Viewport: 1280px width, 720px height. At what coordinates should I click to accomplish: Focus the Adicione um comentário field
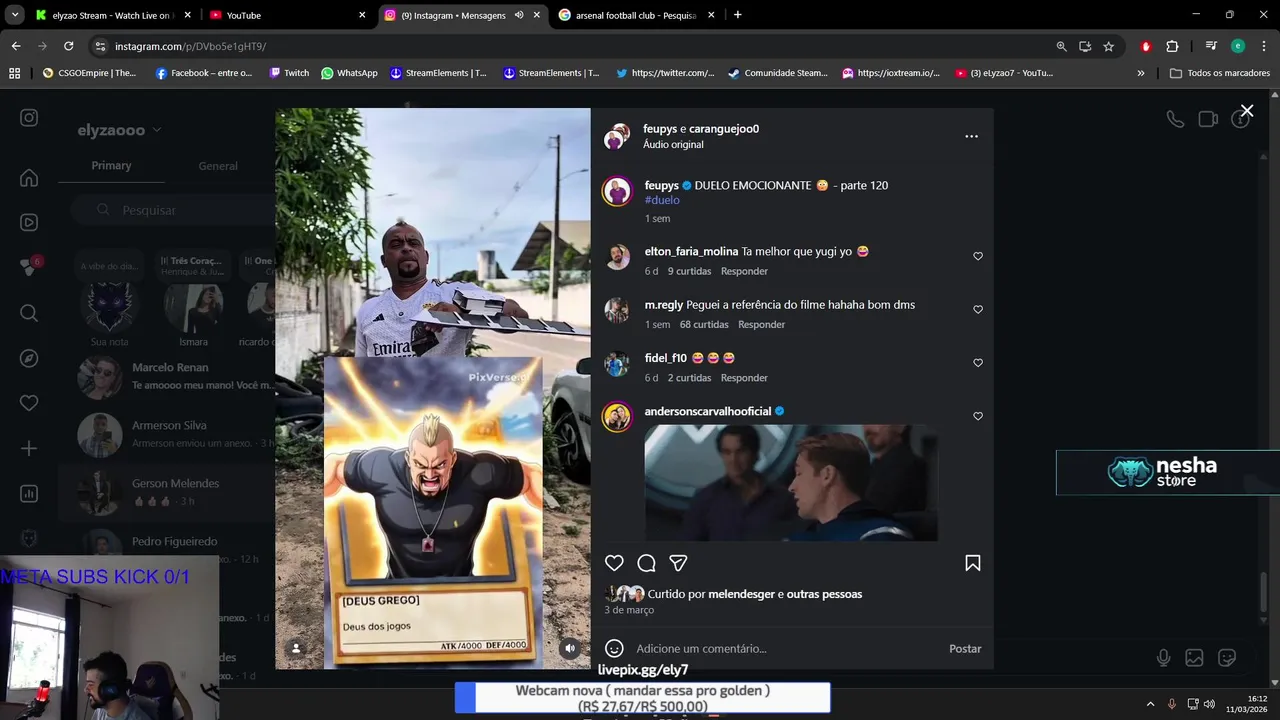(785, 648)
